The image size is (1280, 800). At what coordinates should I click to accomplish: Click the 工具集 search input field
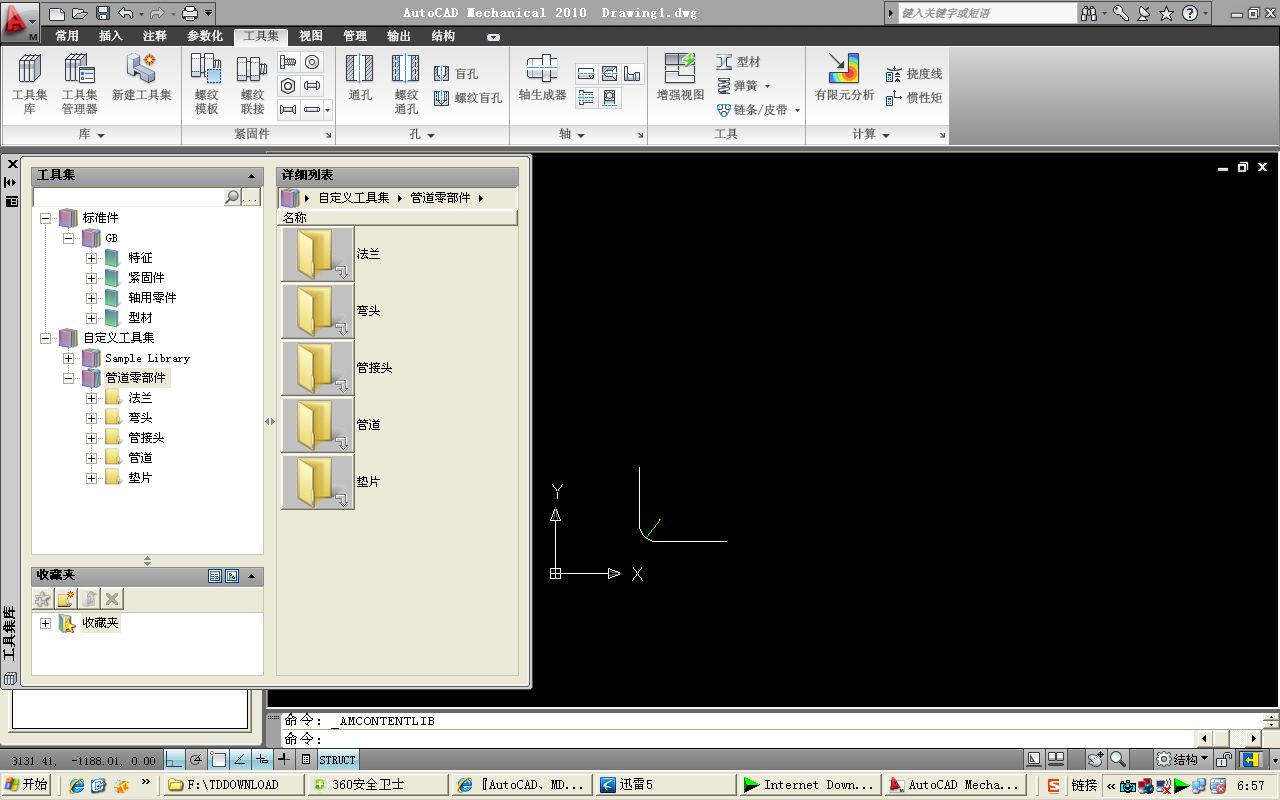click(x=128, y=198)
